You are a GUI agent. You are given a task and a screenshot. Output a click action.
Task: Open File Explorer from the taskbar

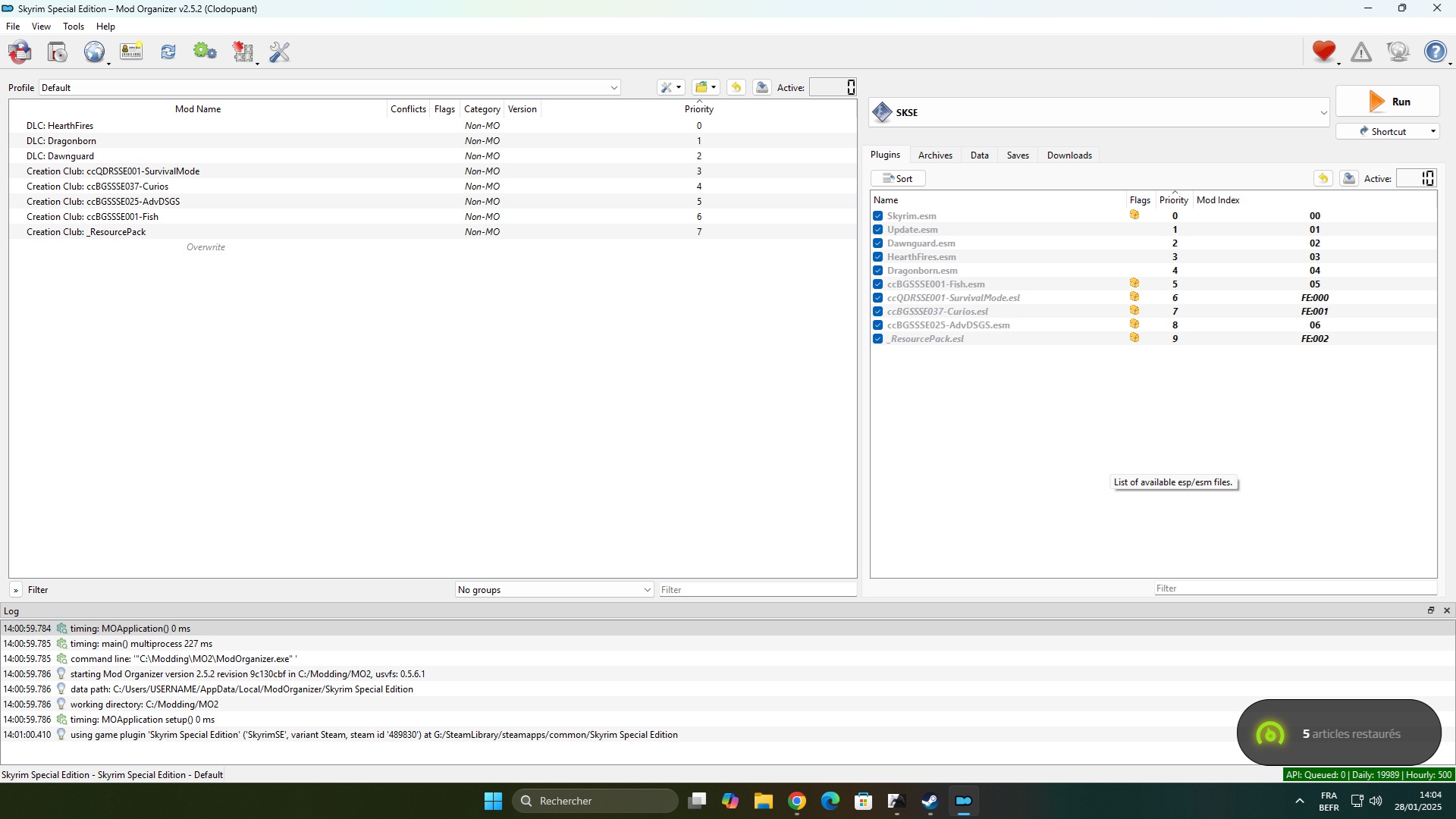point(764,801)
